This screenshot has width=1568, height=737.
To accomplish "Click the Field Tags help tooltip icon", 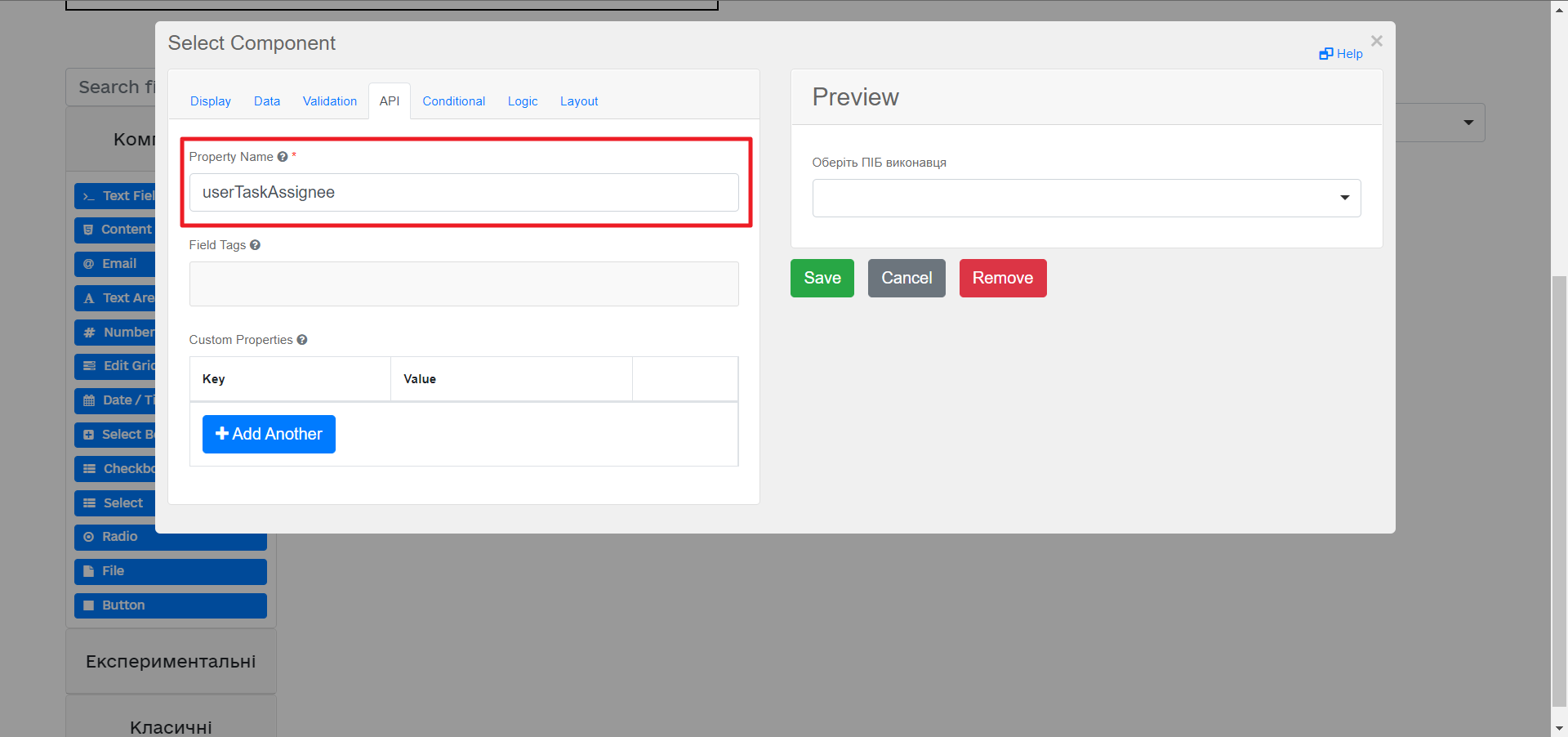I will (255, 245).
